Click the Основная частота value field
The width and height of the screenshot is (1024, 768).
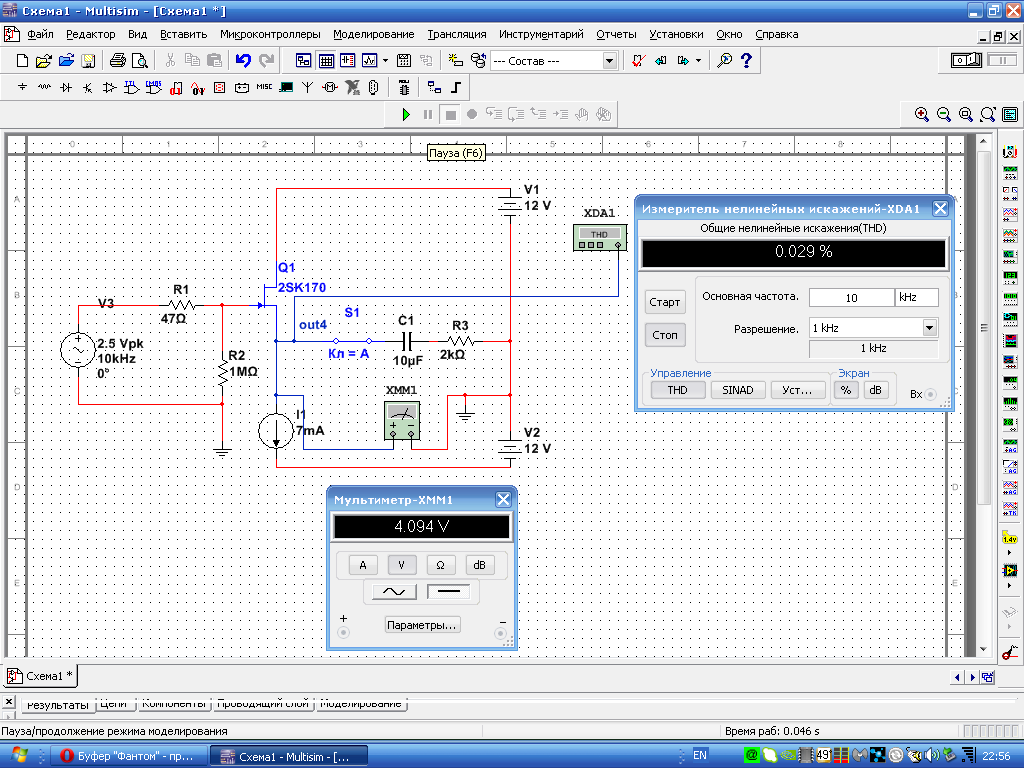(850, 298)
